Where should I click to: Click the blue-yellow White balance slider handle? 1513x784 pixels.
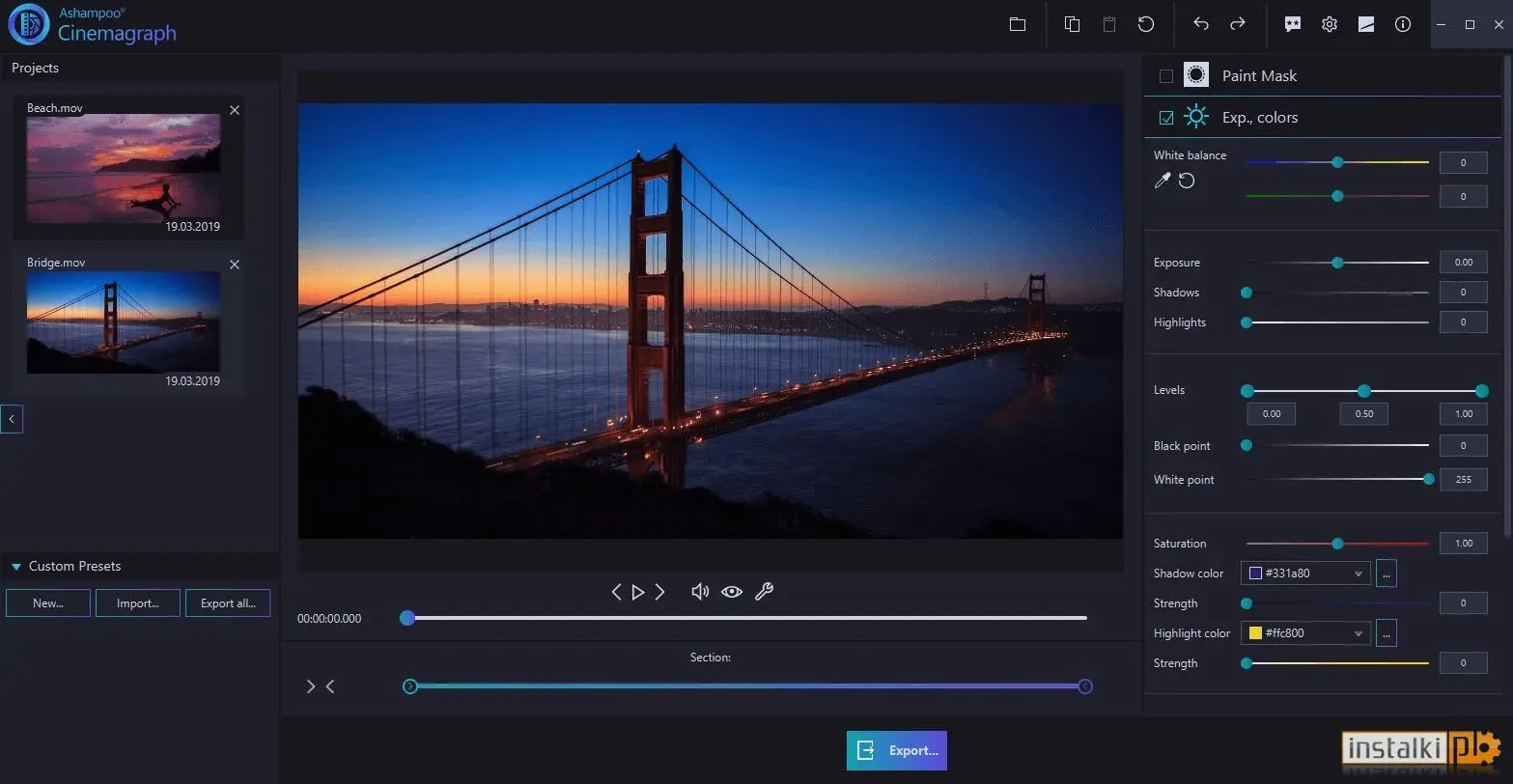click(x=1337, y=162)
